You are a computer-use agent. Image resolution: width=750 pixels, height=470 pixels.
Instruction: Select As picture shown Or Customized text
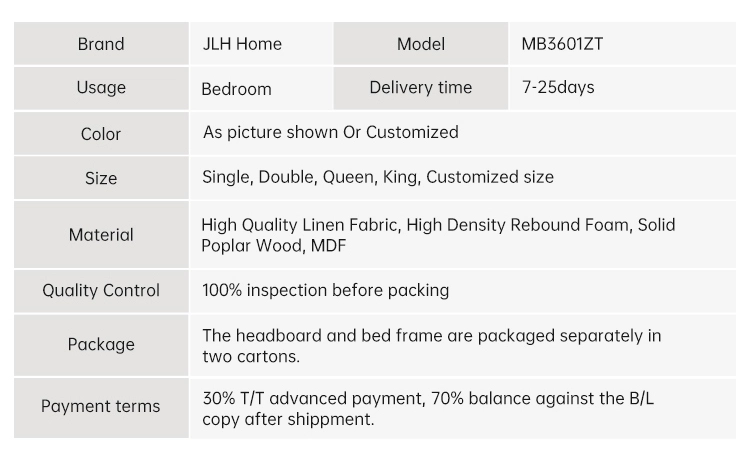pos(331,132)
